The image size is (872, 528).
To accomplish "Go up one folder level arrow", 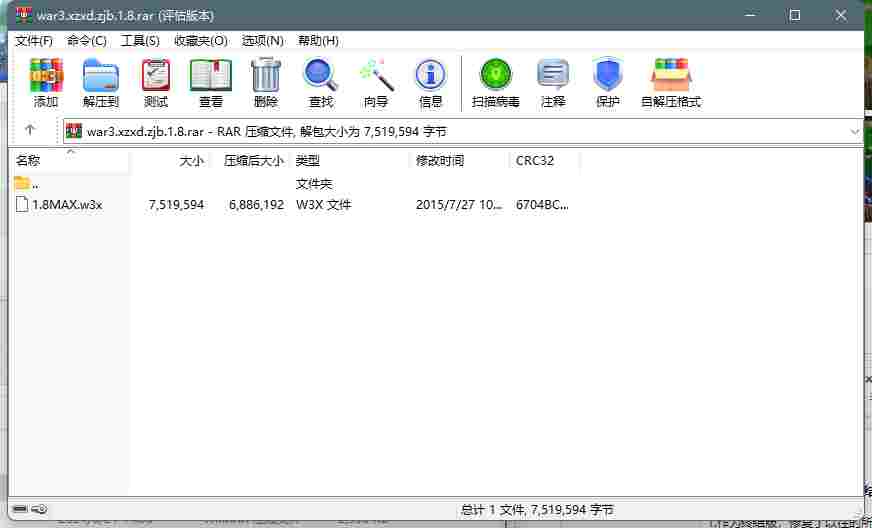I will point(30,131).
